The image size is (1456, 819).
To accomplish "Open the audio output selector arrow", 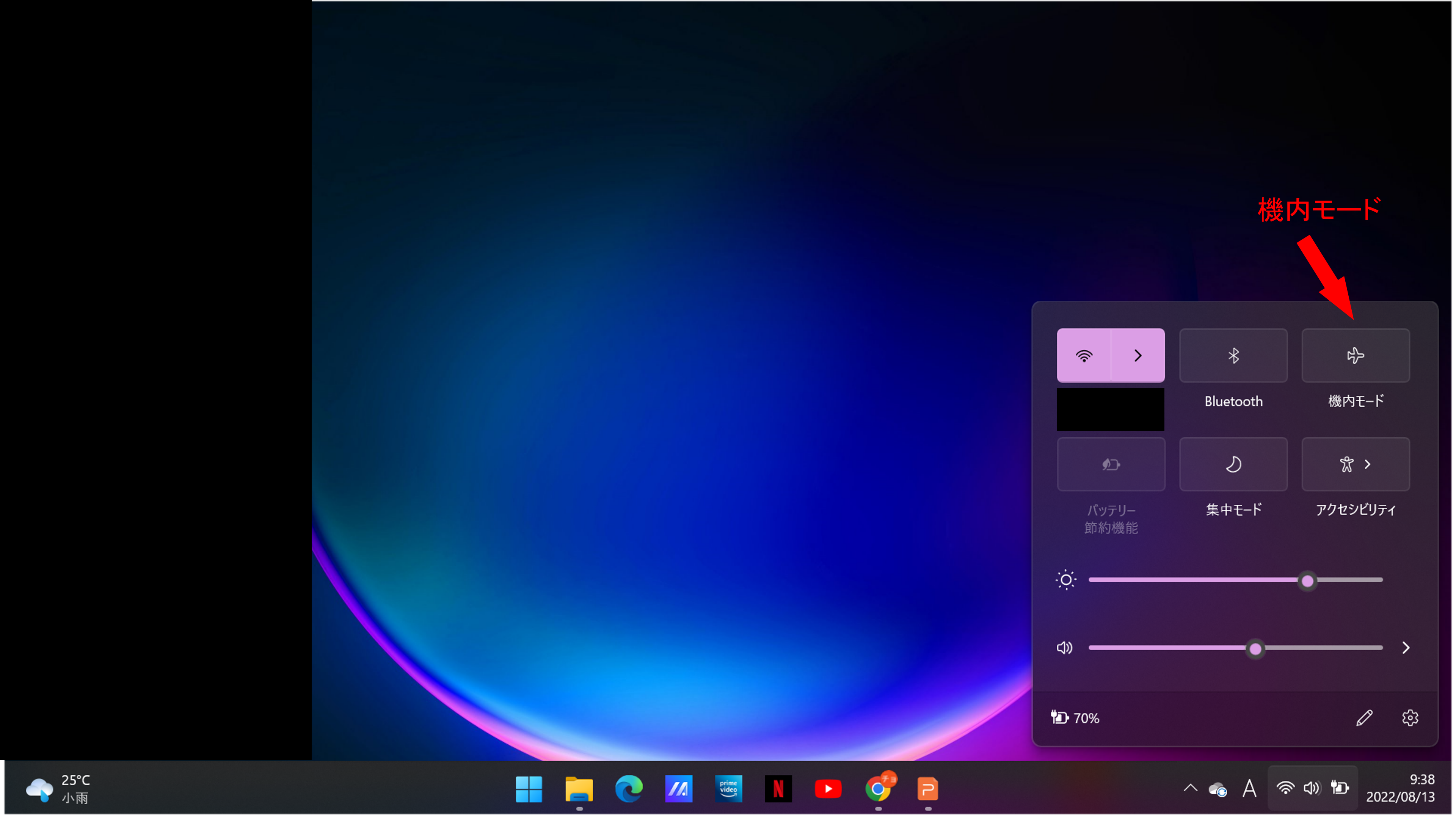I will [x=1406, y=648].
